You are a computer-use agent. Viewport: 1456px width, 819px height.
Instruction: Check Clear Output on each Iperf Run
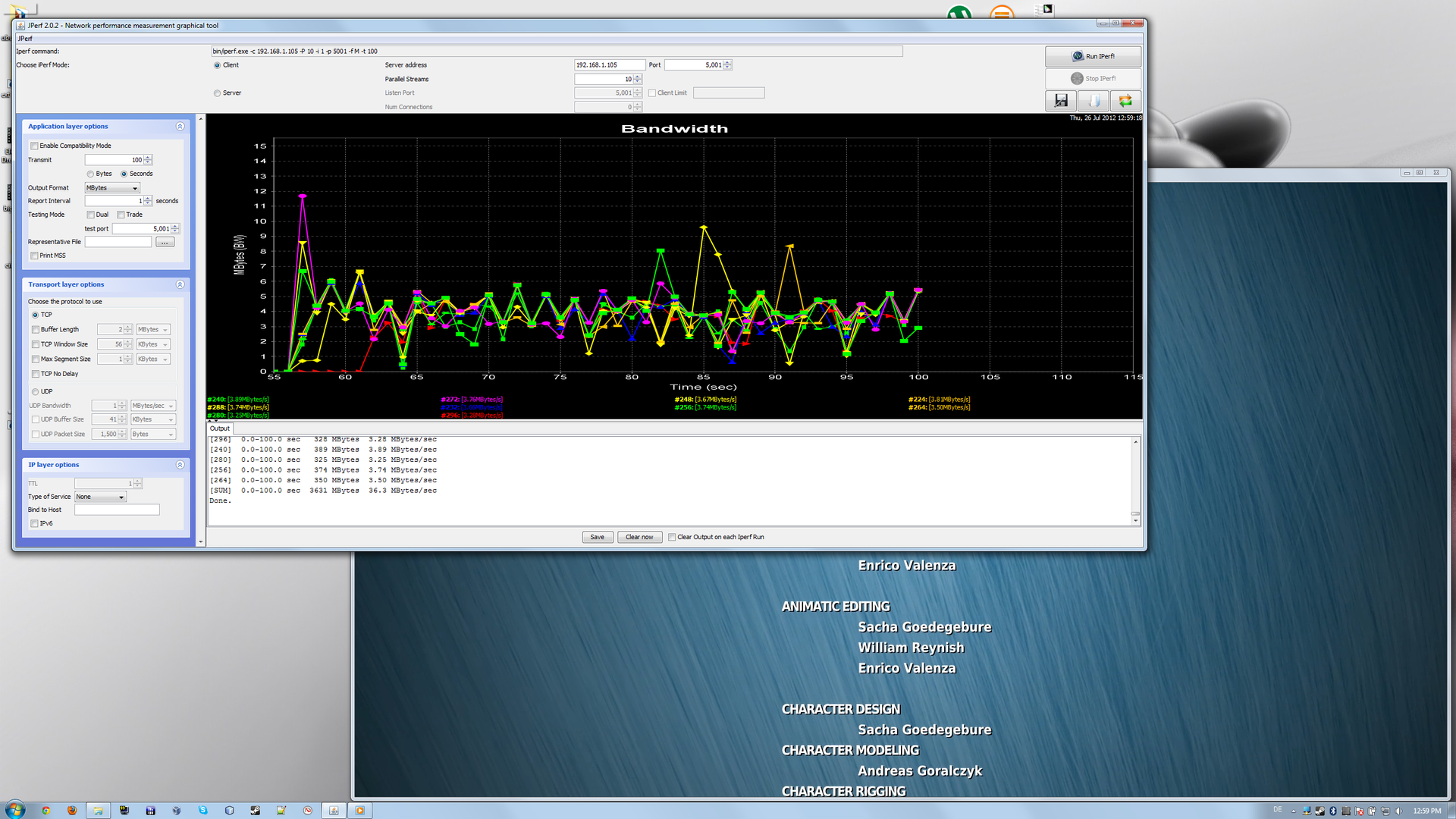pyautogui.click(x=672, y=537)
